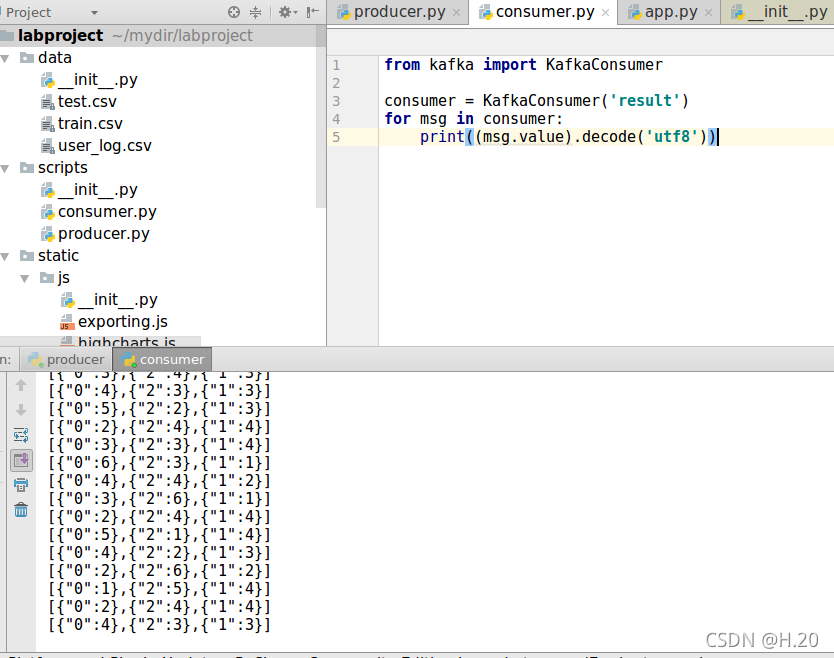Select the consumer run tab
The image size is (834, 658).
coord(163,360)
